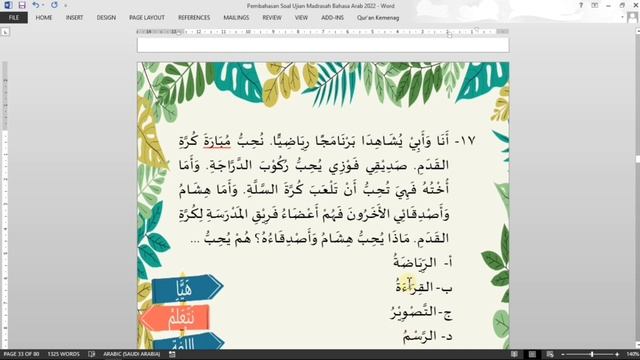Switch to the INSERT ribbon tab
This screenshot has width=640, height=360.
pyautogui.click(x=74, y=18)
